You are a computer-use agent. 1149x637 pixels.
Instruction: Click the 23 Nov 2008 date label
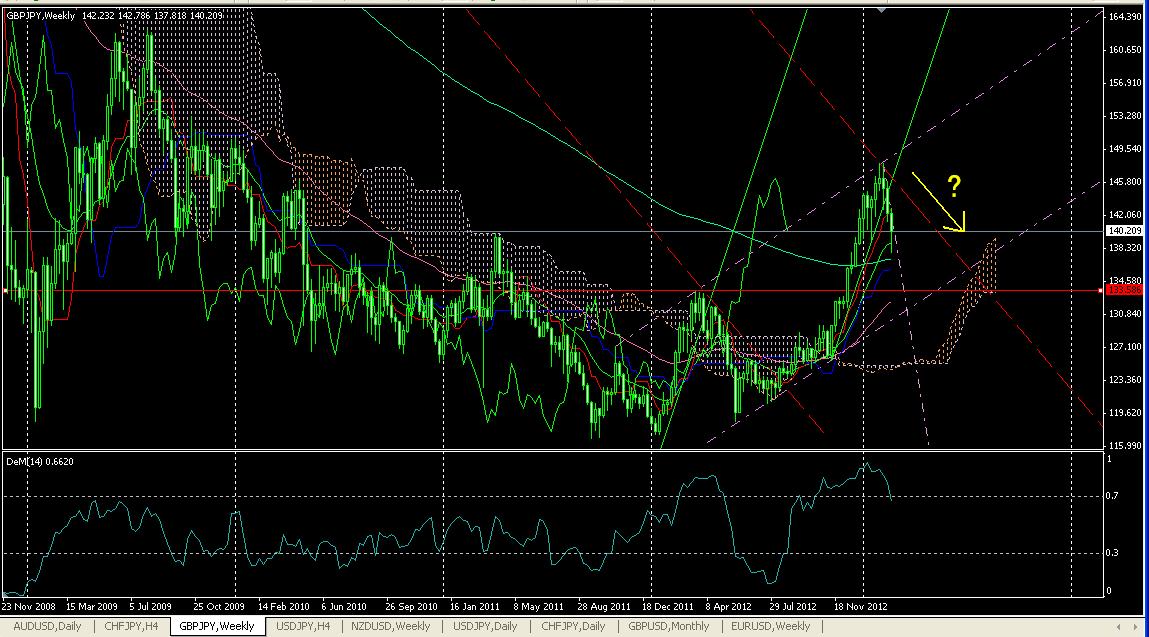click(29, 607)
